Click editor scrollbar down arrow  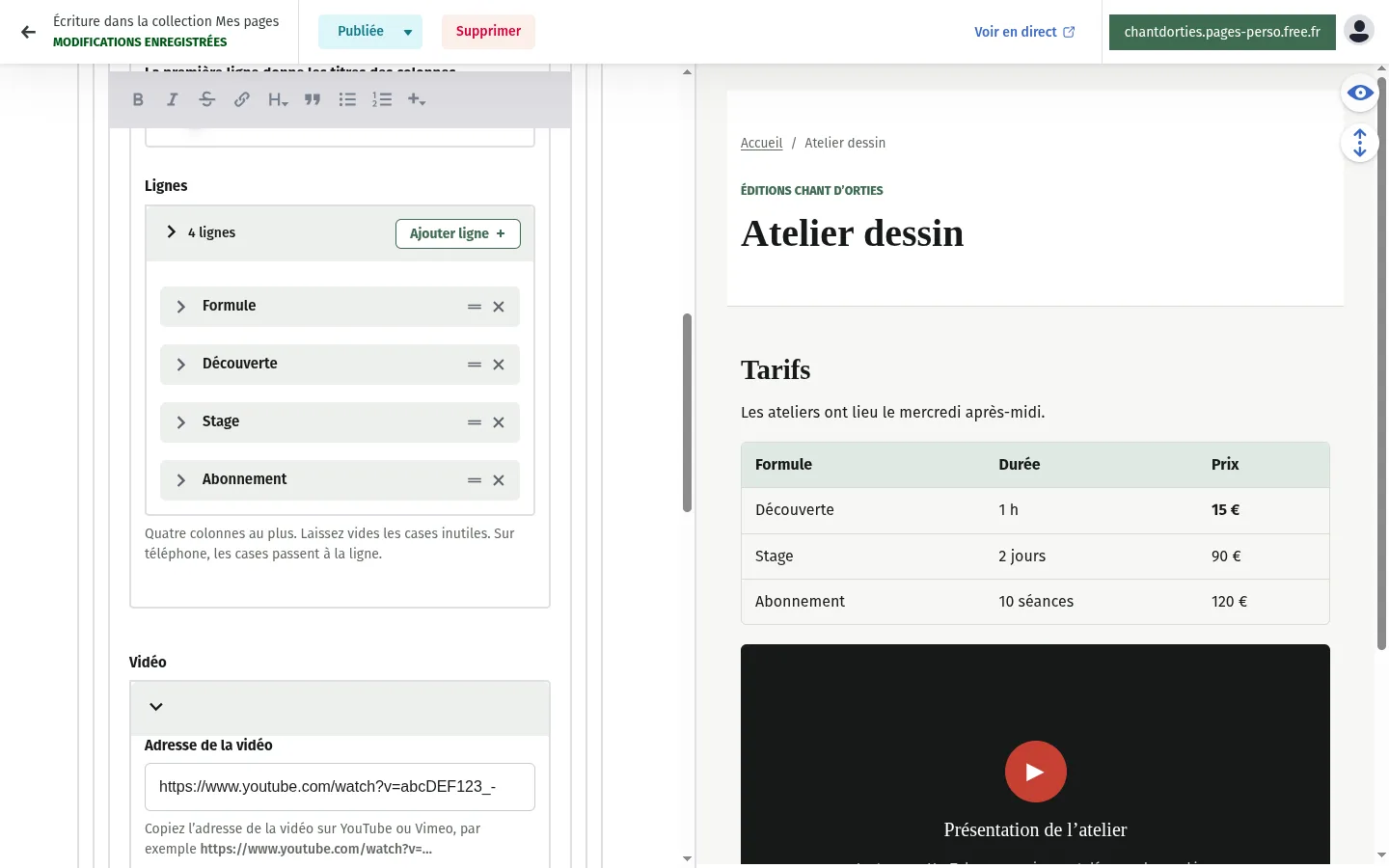tap(687, 858)
